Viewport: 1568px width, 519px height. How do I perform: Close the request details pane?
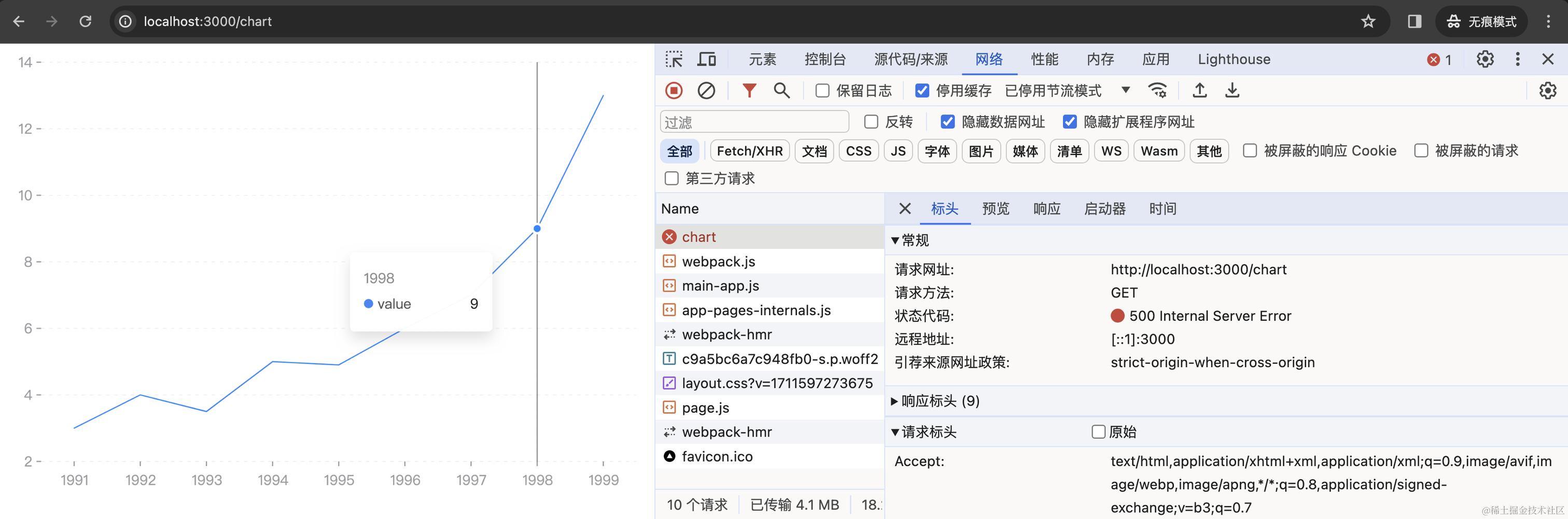pyautogui.click(x=905, y=209)
